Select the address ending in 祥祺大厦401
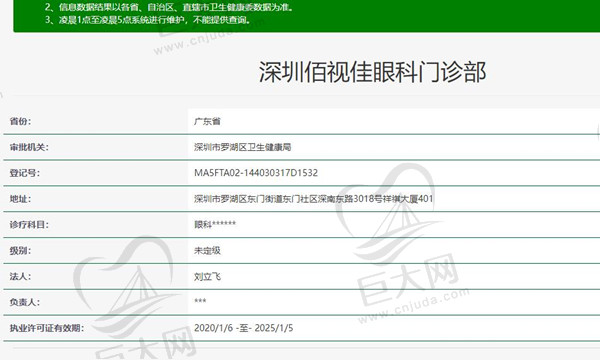 tap(313, 199)
